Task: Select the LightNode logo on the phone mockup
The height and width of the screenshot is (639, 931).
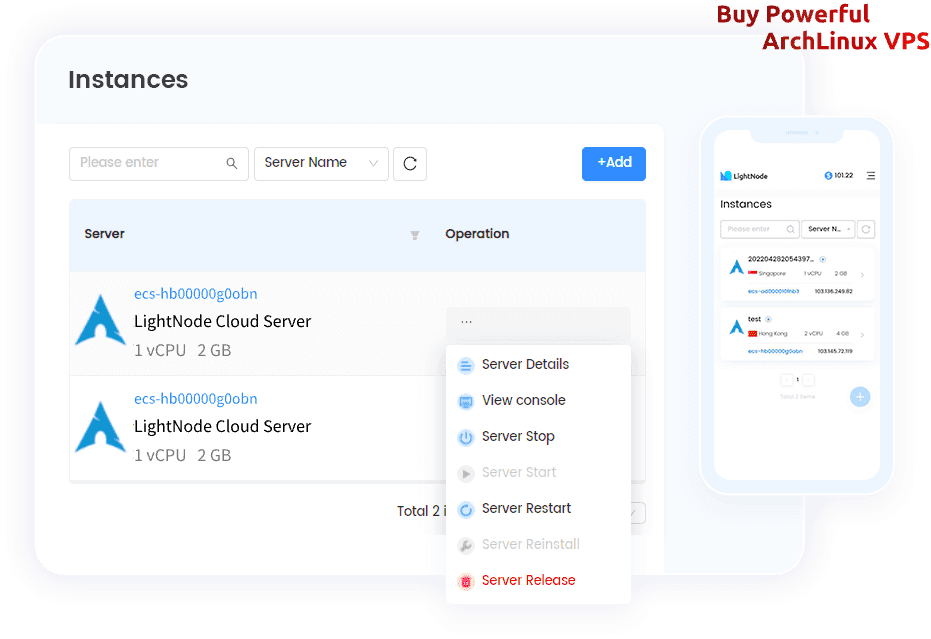Action: pos(725,176)
